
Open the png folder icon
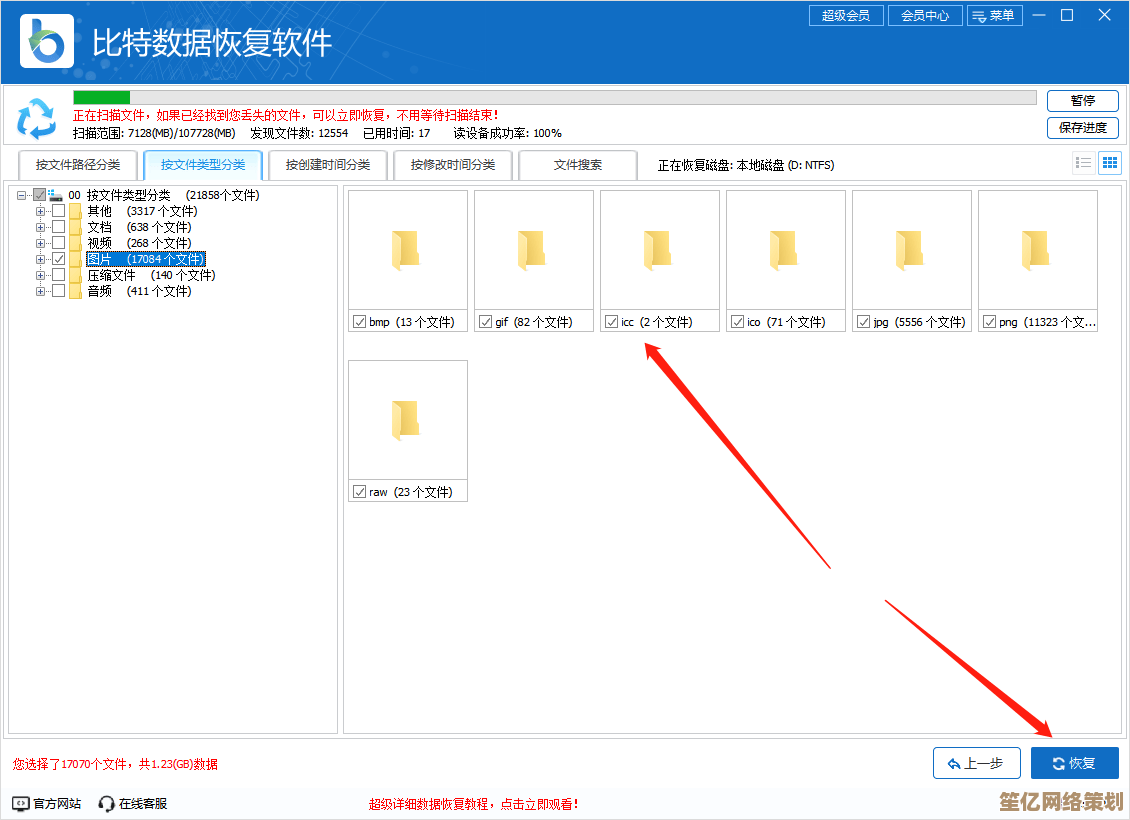click(1036, 250)
